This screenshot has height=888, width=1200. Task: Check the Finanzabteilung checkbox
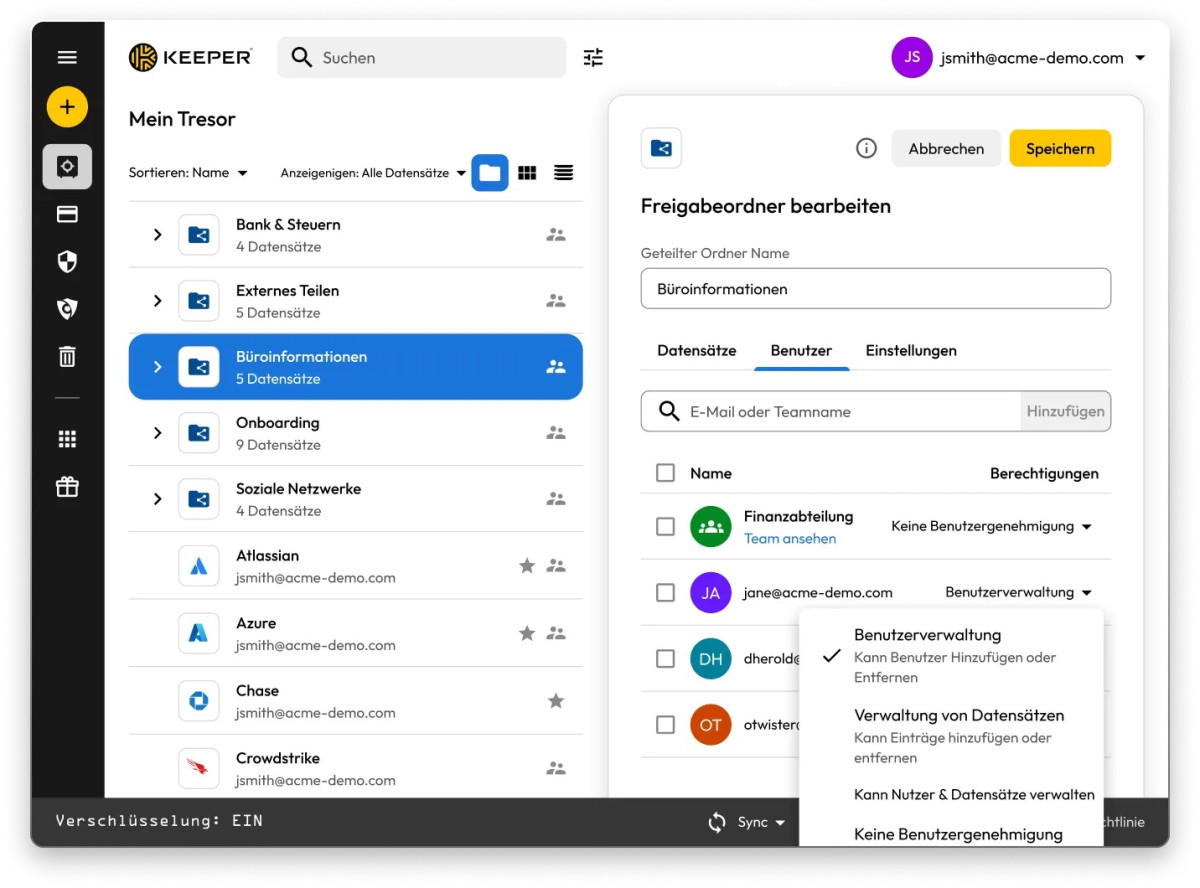pos(665,526)
